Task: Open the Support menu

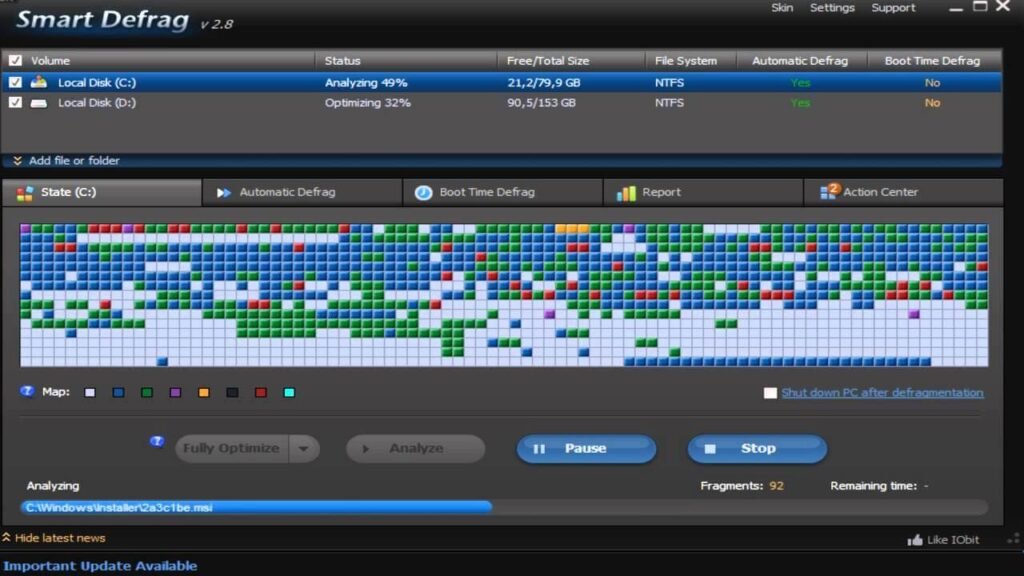Action: click(x=893, y=8)
